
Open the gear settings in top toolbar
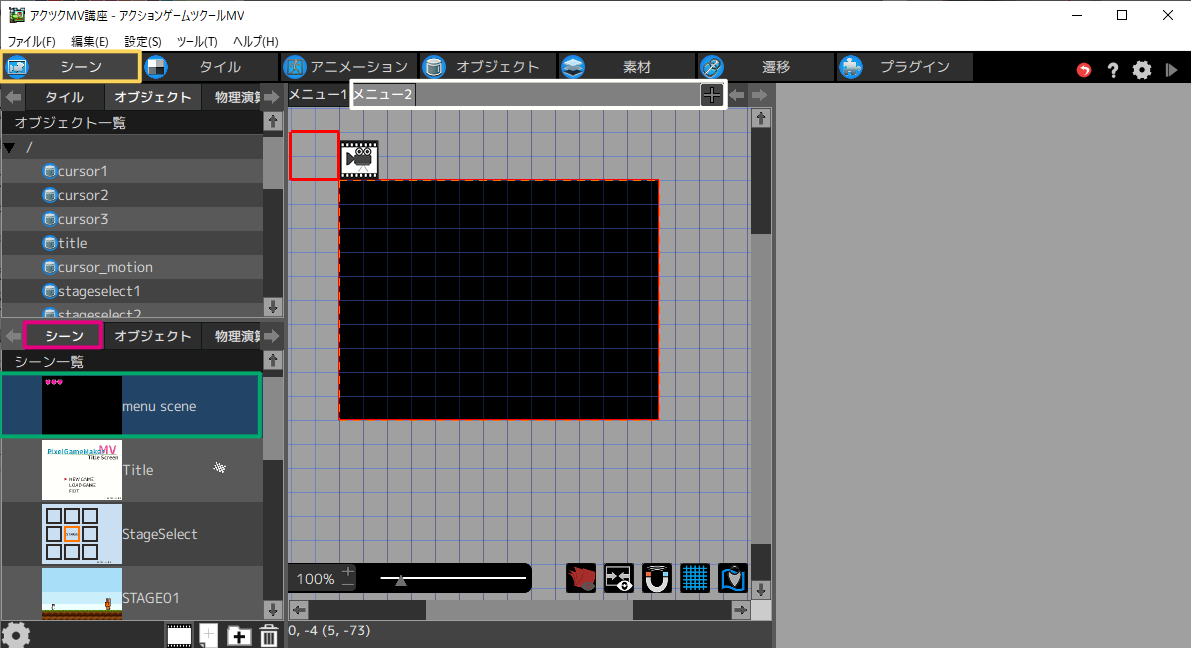(x=1142, y=69)
